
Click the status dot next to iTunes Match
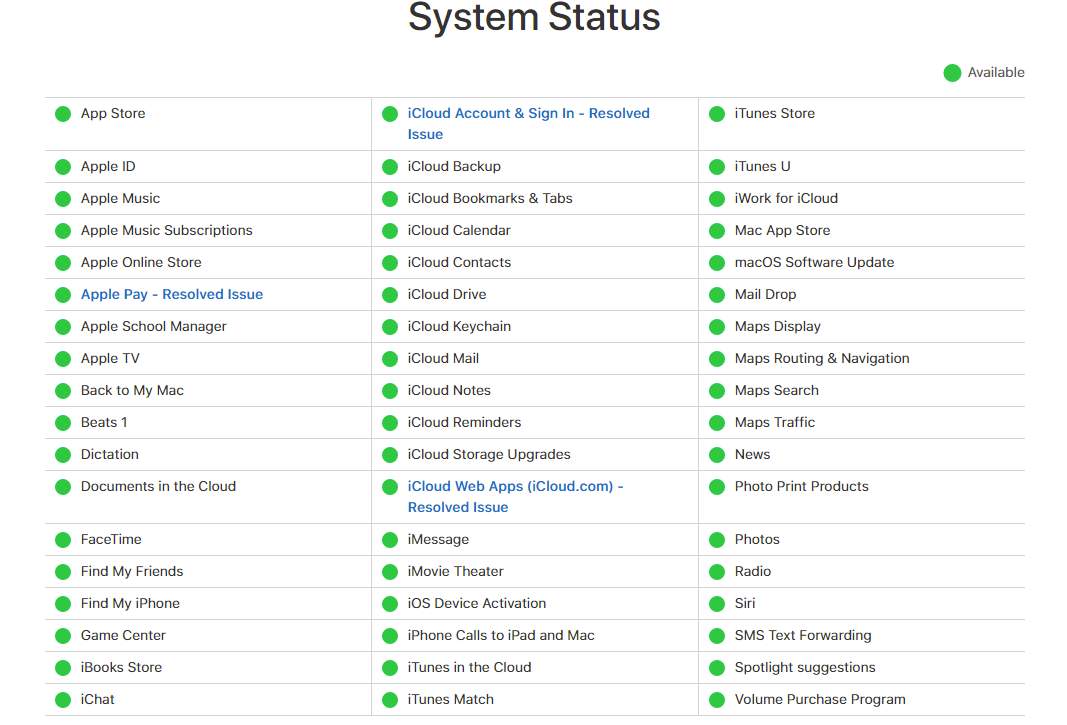tap(390, 700)
